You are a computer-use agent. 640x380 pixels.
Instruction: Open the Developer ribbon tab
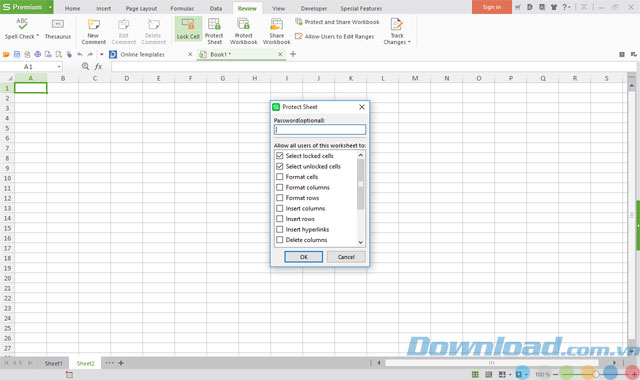pyautogui.click(x=314, y=8)
